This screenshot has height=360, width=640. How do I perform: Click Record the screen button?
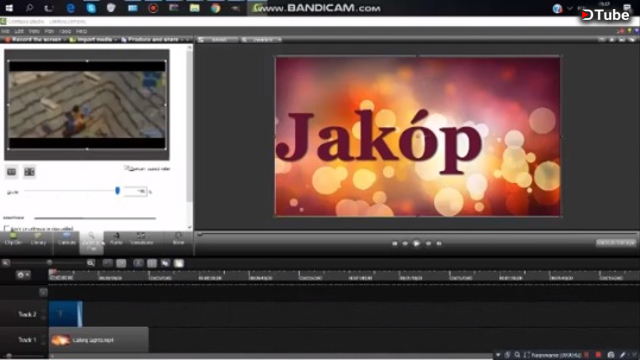(33, 40)
